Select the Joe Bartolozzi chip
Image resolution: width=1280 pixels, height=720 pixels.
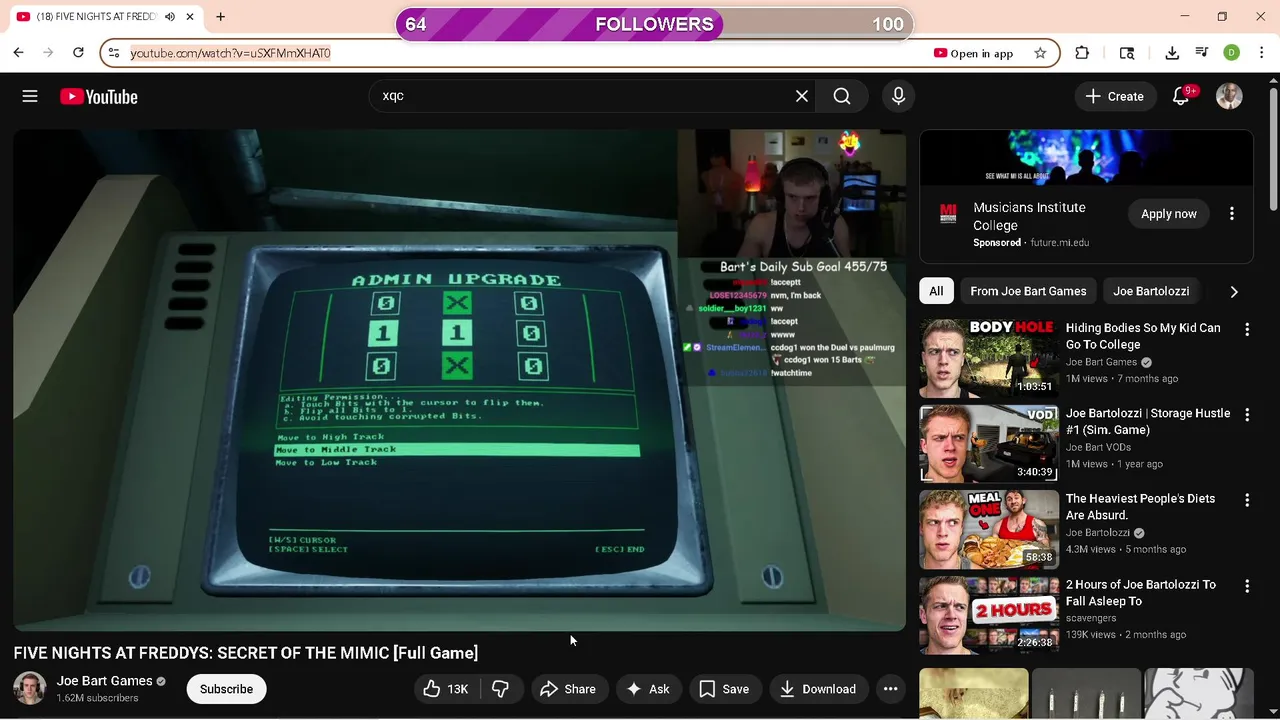[x=1151, y=291]
